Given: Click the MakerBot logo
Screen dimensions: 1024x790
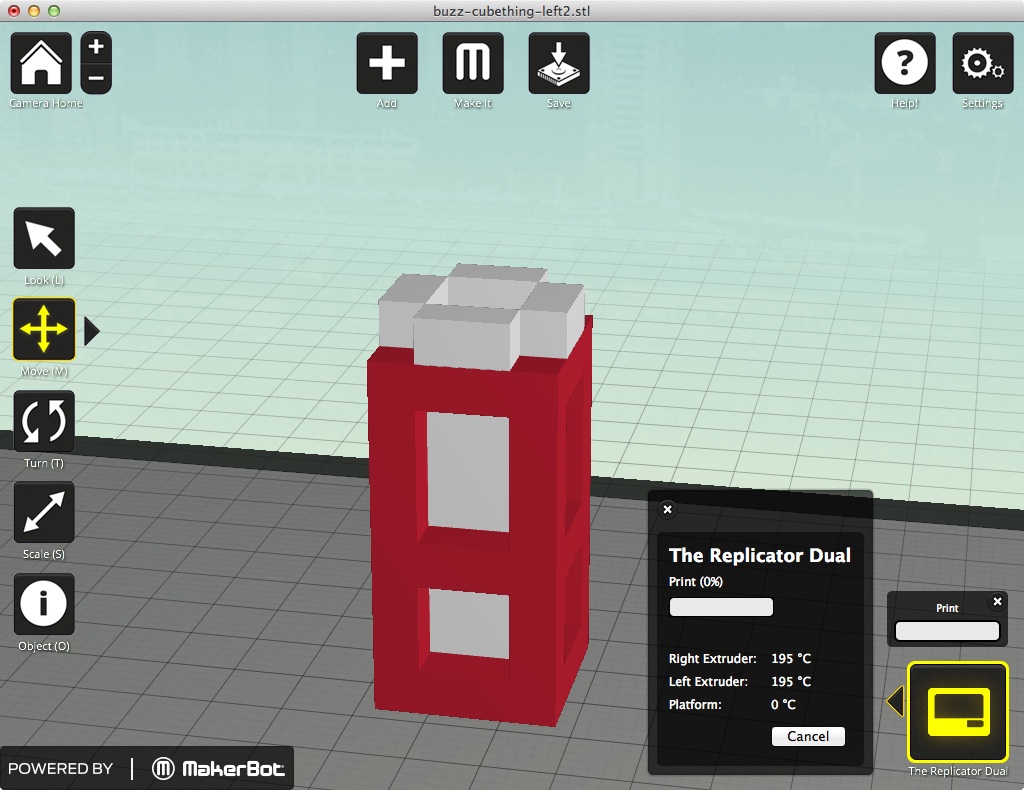Looking at the screenshot, I should [x=218, y=768].
